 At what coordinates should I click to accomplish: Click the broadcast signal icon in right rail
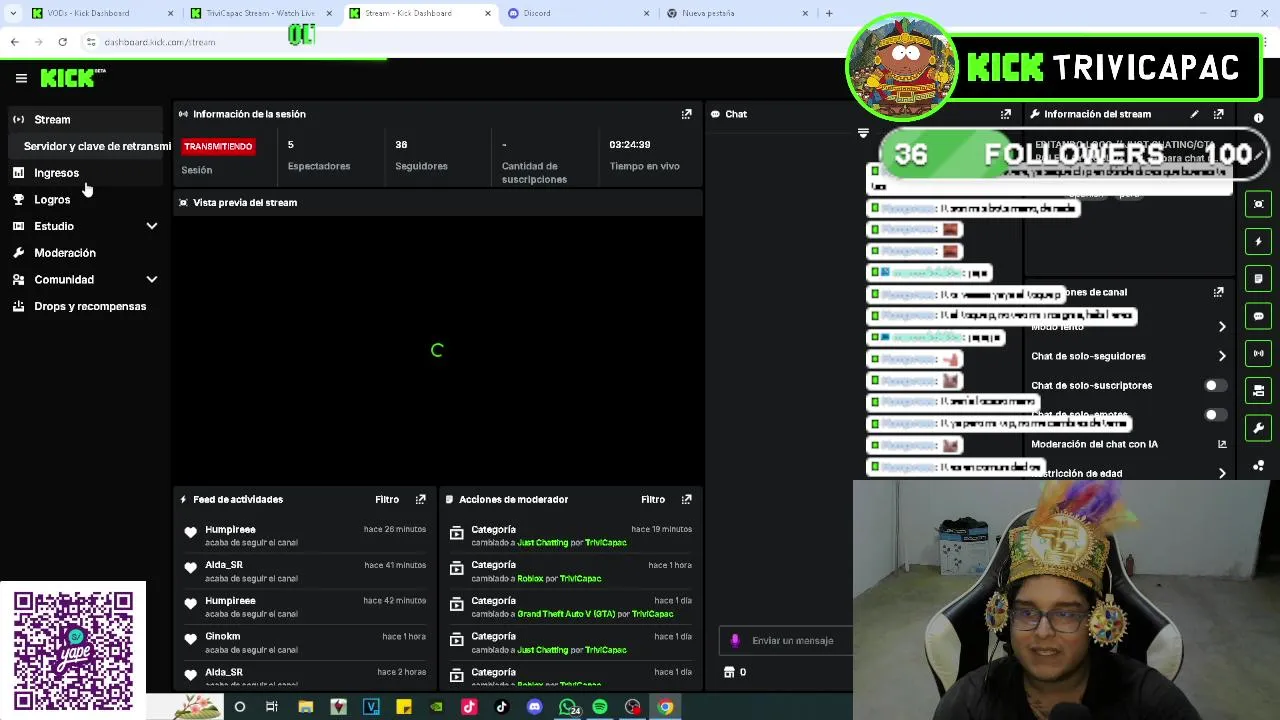(x=1259, y=353)
